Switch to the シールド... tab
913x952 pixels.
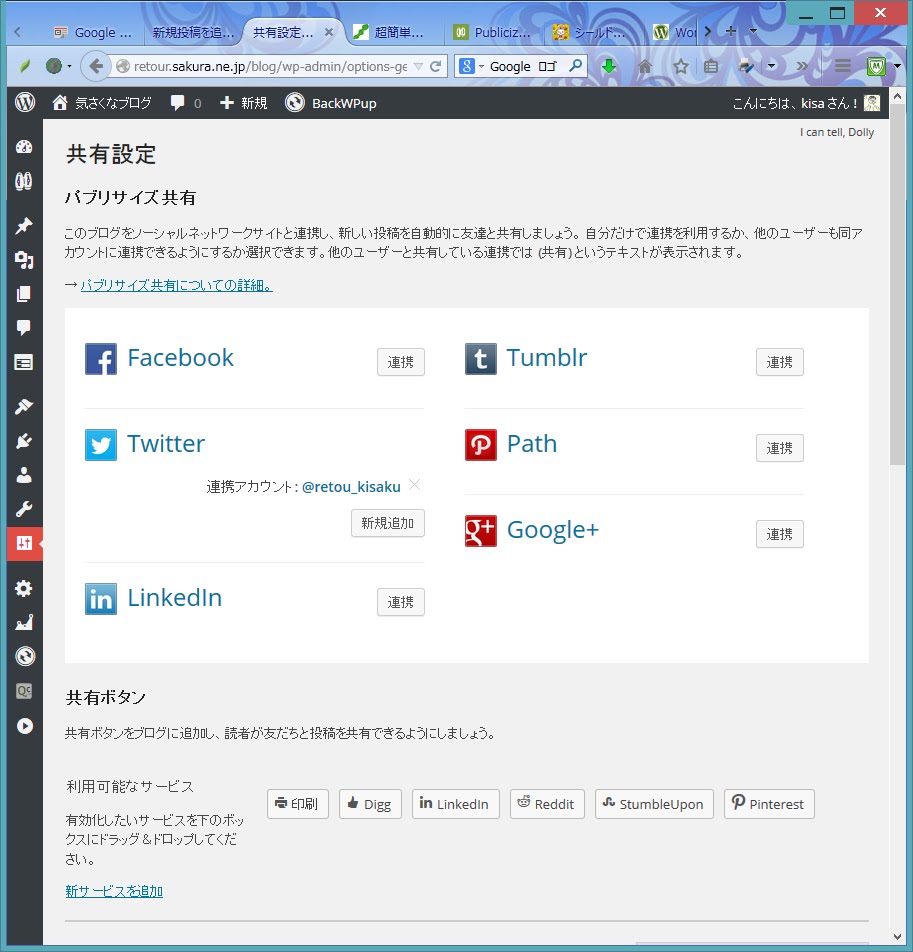[x=590, y=33]
